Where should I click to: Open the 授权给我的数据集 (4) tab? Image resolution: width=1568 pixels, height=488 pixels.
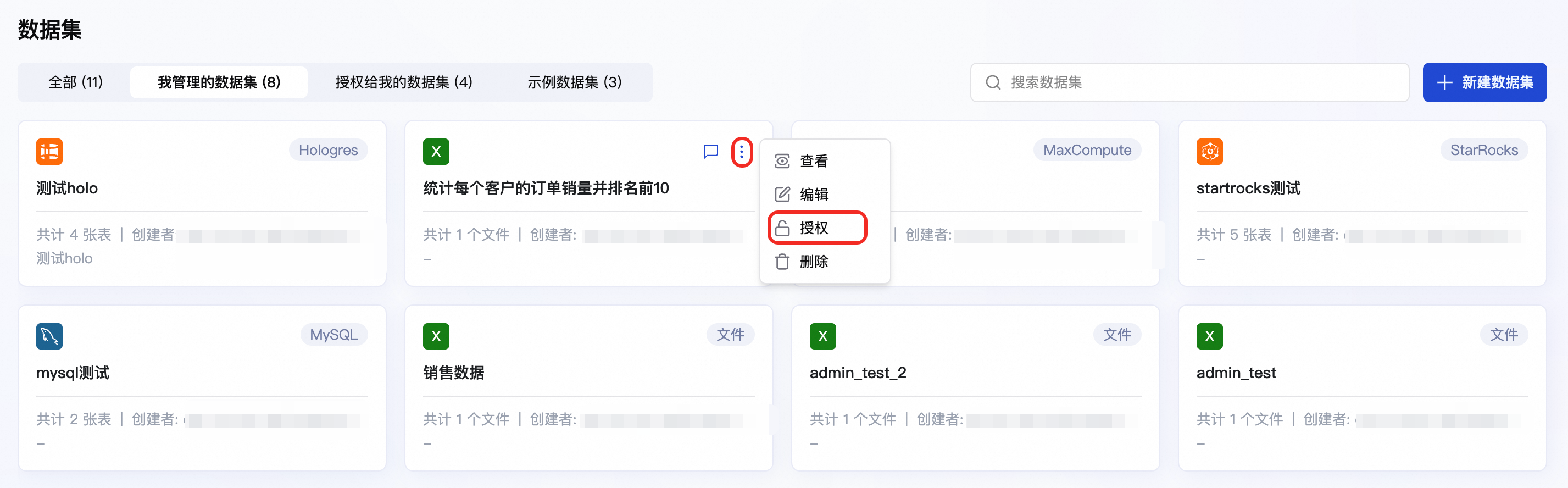(404, 82)
